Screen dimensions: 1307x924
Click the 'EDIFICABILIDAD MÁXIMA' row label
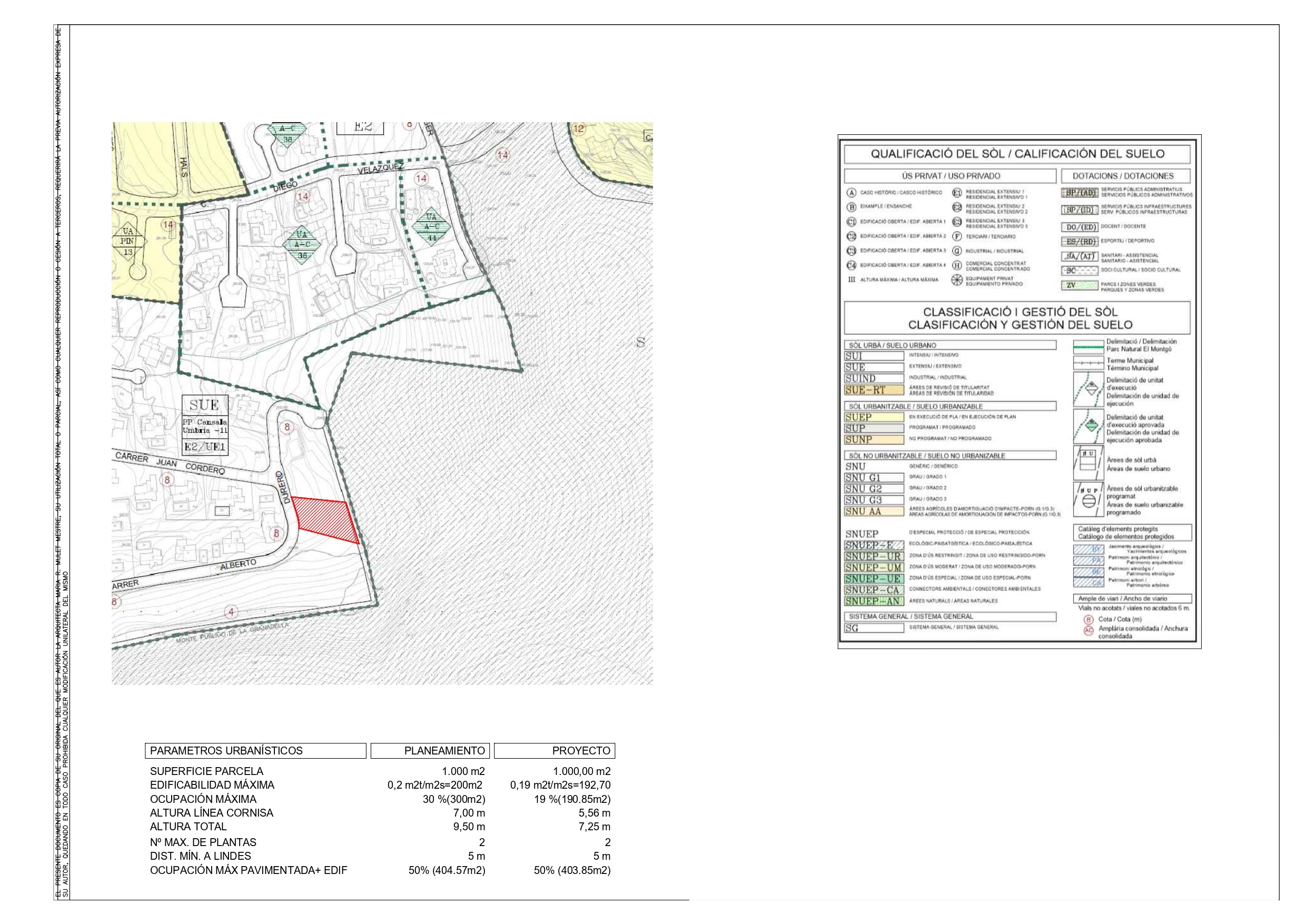pos(212,785)
